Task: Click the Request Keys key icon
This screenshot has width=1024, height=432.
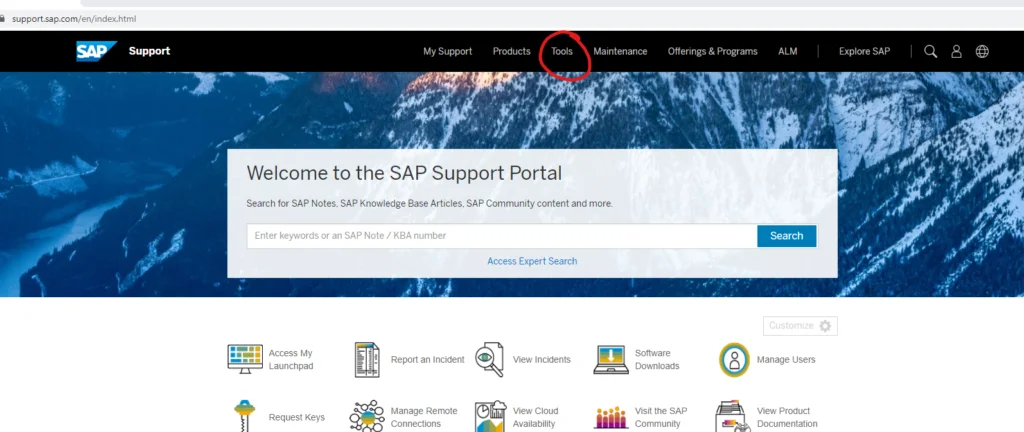Action: [x=244, y=416]
